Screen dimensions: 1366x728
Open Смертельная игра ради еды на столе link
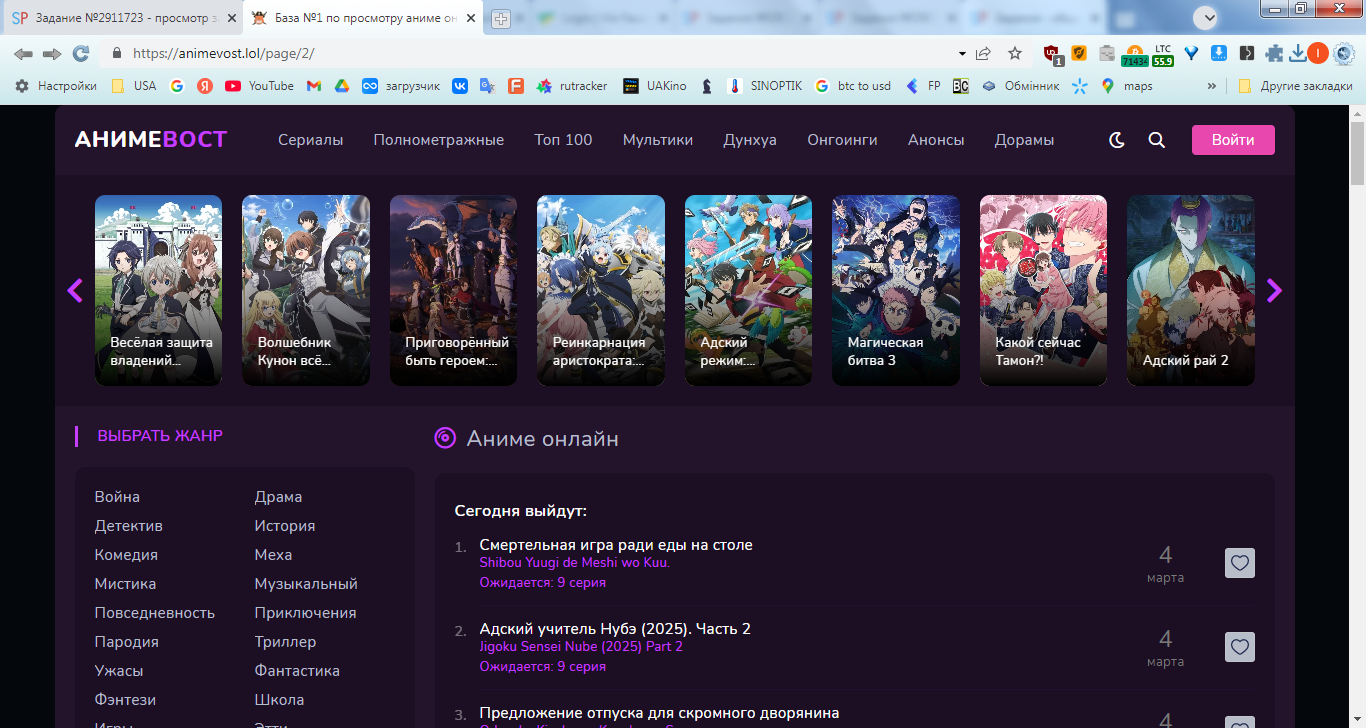616,545
